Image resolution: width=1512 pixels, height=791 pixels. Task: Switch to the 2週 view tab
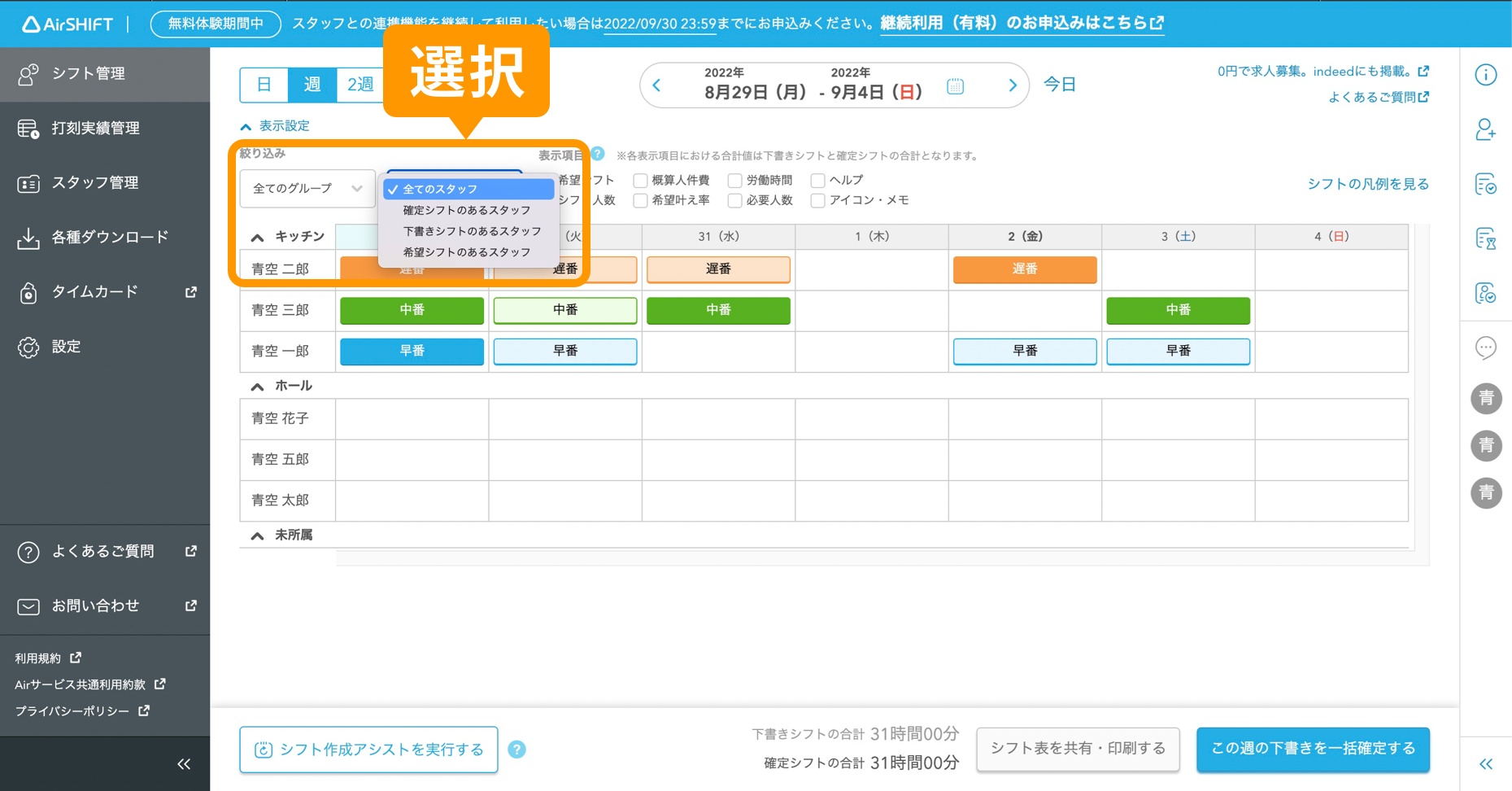[361, 84]
